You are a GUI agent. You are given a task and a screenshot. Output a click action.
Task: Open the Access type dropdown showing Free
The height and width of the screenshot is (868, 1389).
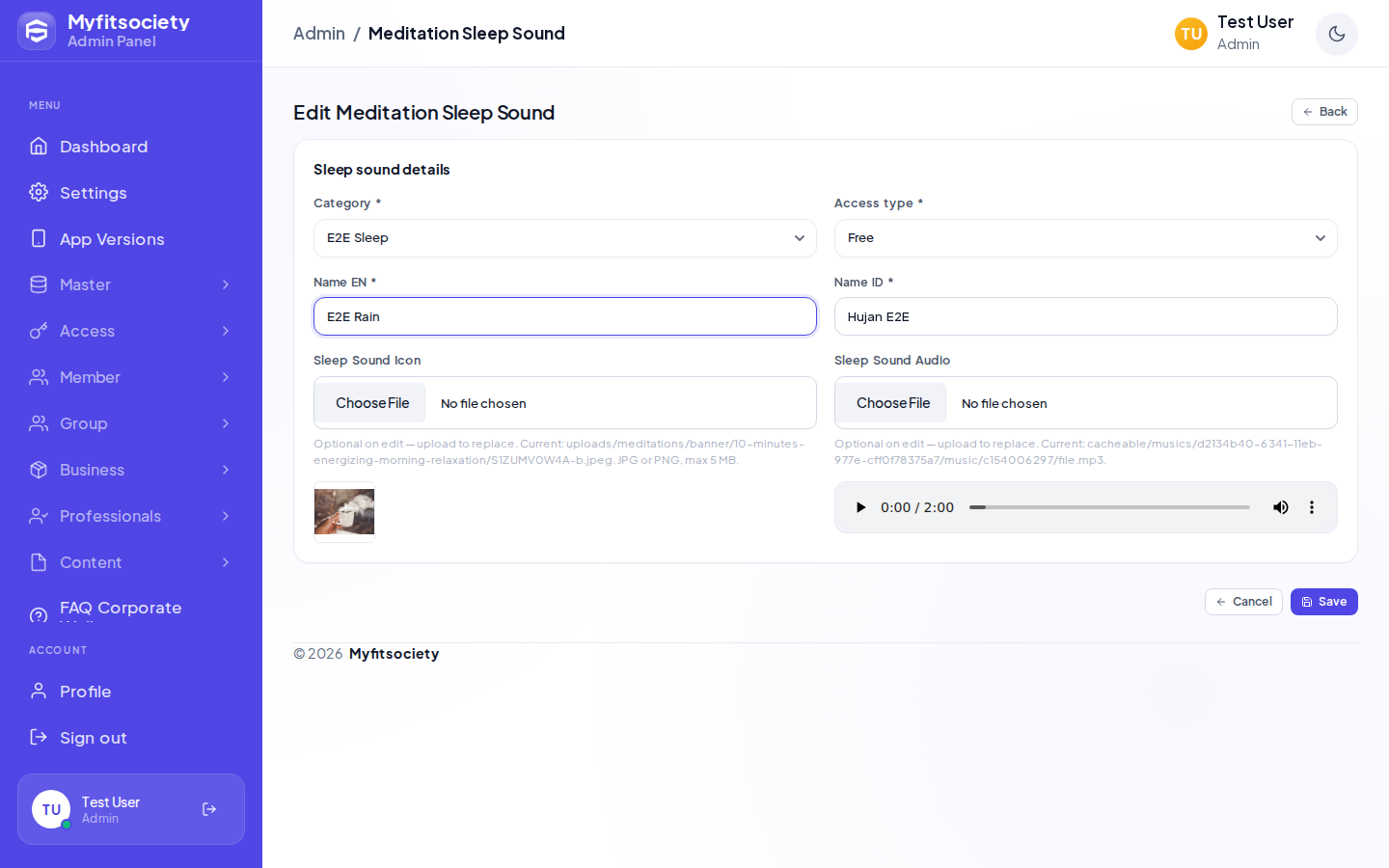[1086, 238]
